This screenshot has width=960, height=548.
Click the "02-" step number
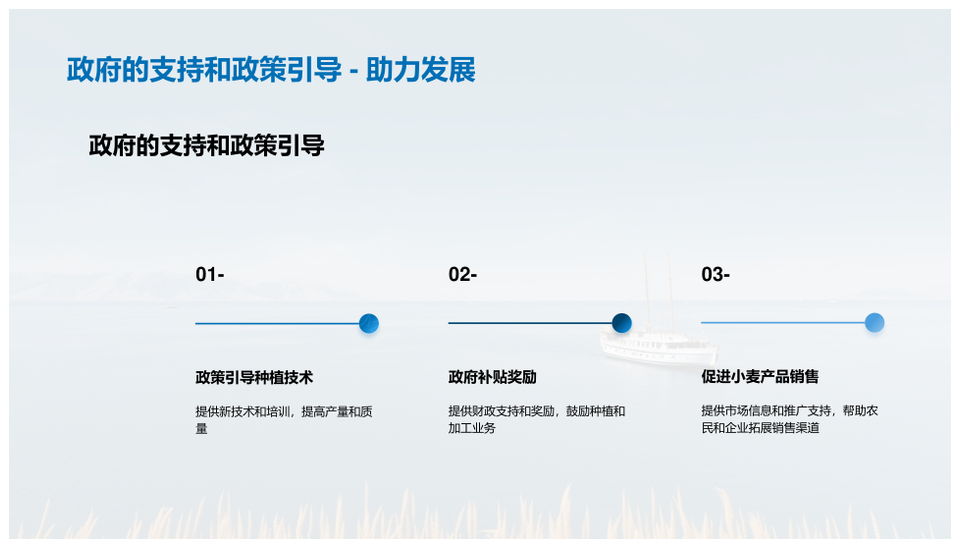pyautogui.click(x=463, y=275)
